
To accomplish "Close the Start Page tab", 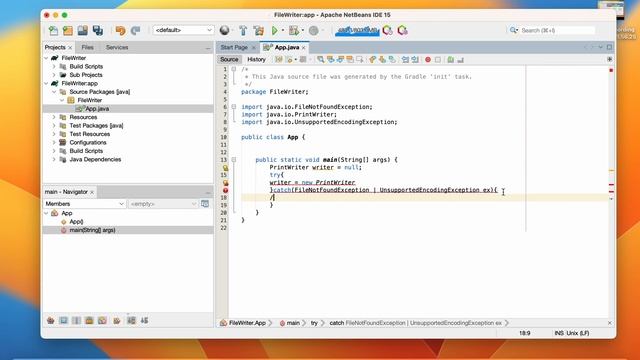I will (x=253, y=48).
